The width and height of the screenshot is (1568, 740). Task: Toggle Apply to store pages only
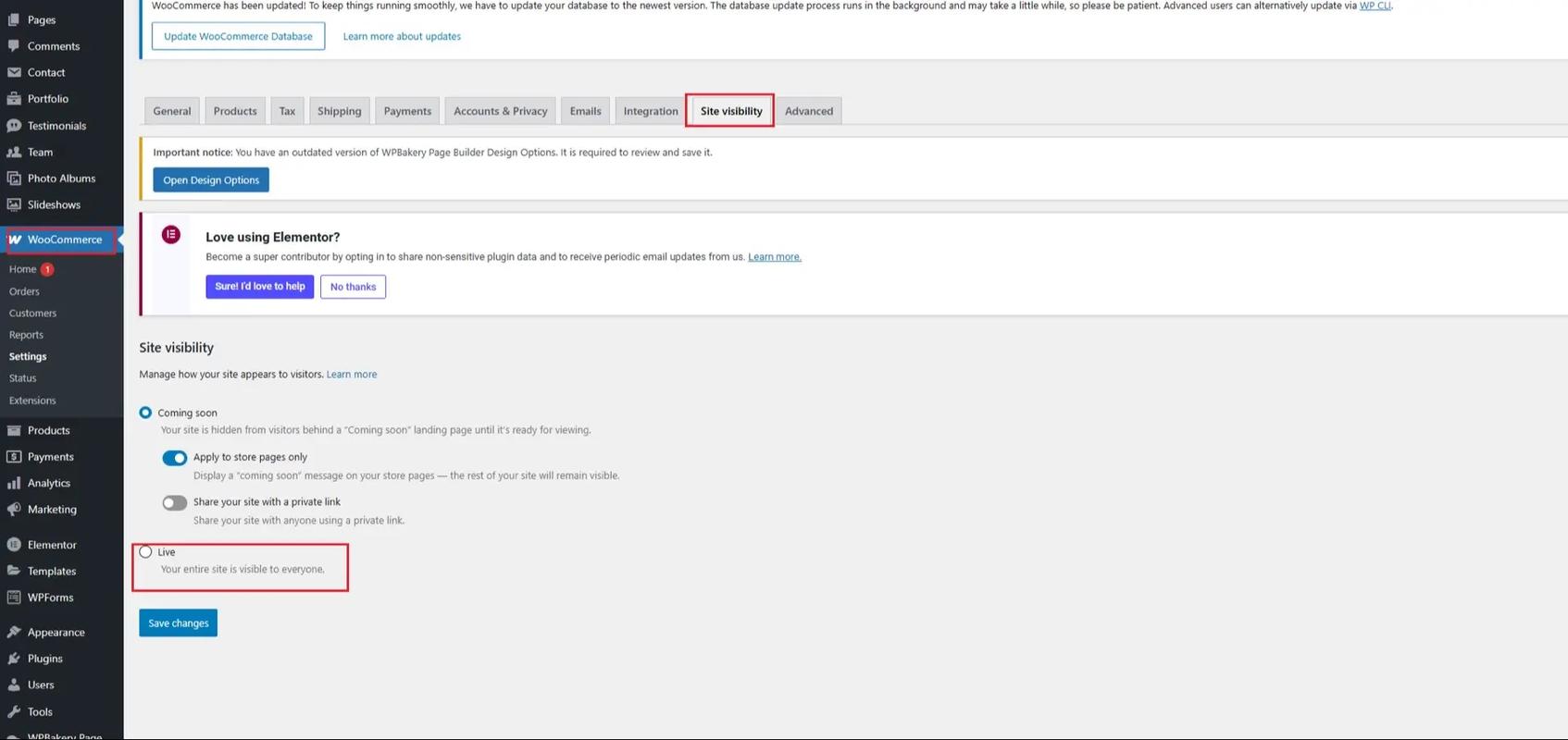(174, 458)
